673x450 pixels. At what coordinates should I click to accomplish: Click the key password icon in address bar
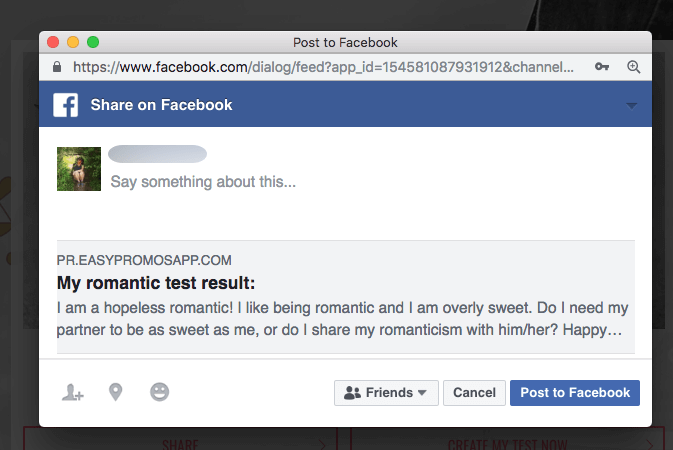point(602,67)
